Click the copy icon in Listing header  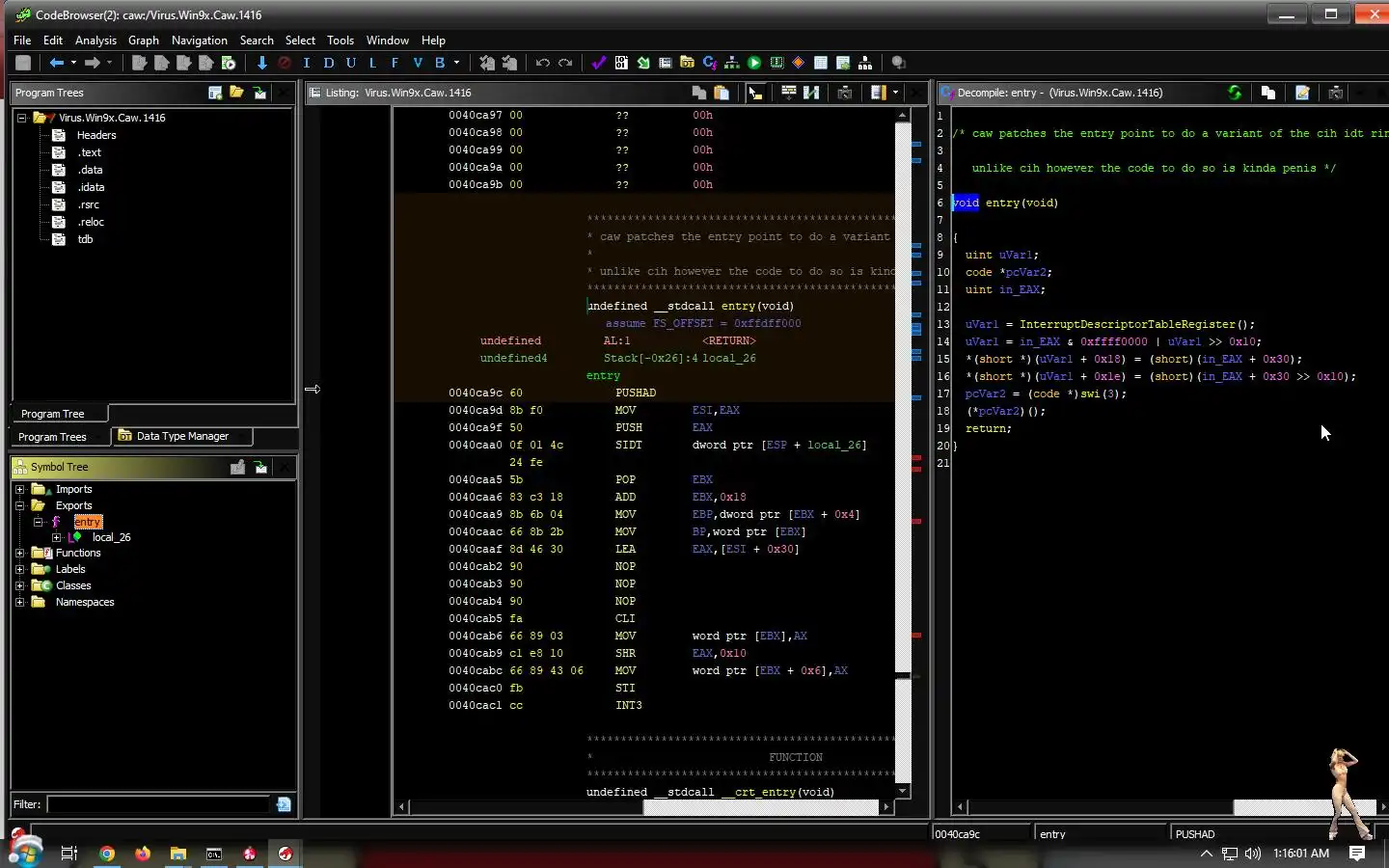tap(699, 93)
